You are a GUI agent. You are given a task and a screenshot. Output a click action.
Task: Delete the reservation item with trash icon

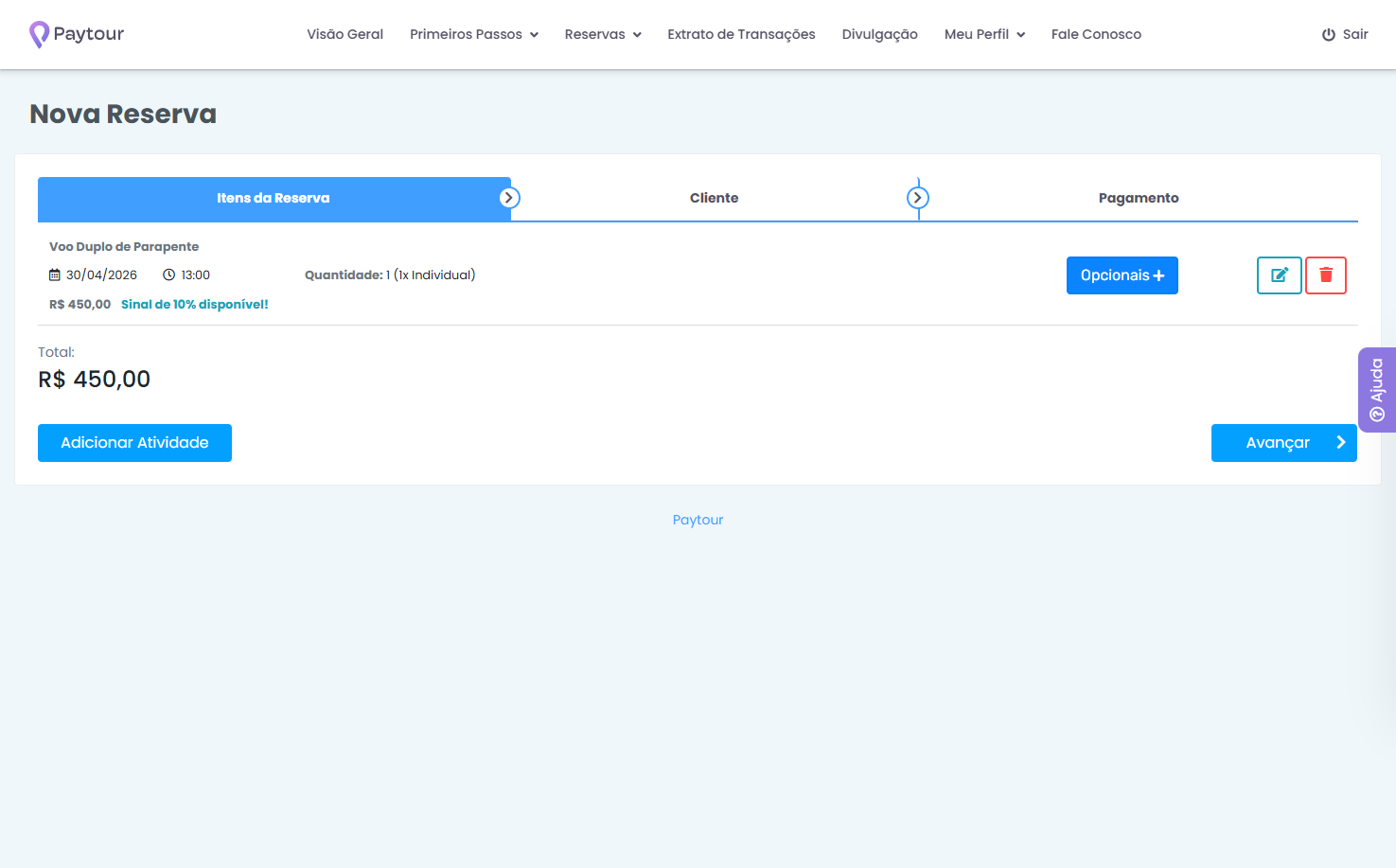(x=1326, y=275)
